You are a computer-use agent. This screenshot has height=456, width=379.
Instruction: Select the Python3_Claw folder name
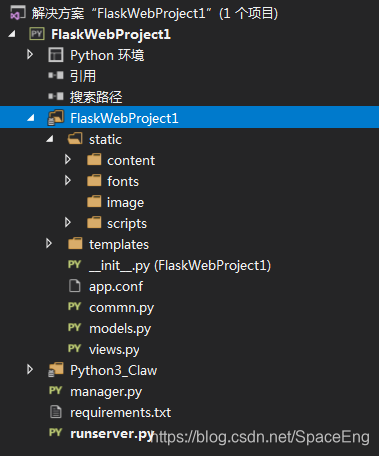tap(113, 371)
